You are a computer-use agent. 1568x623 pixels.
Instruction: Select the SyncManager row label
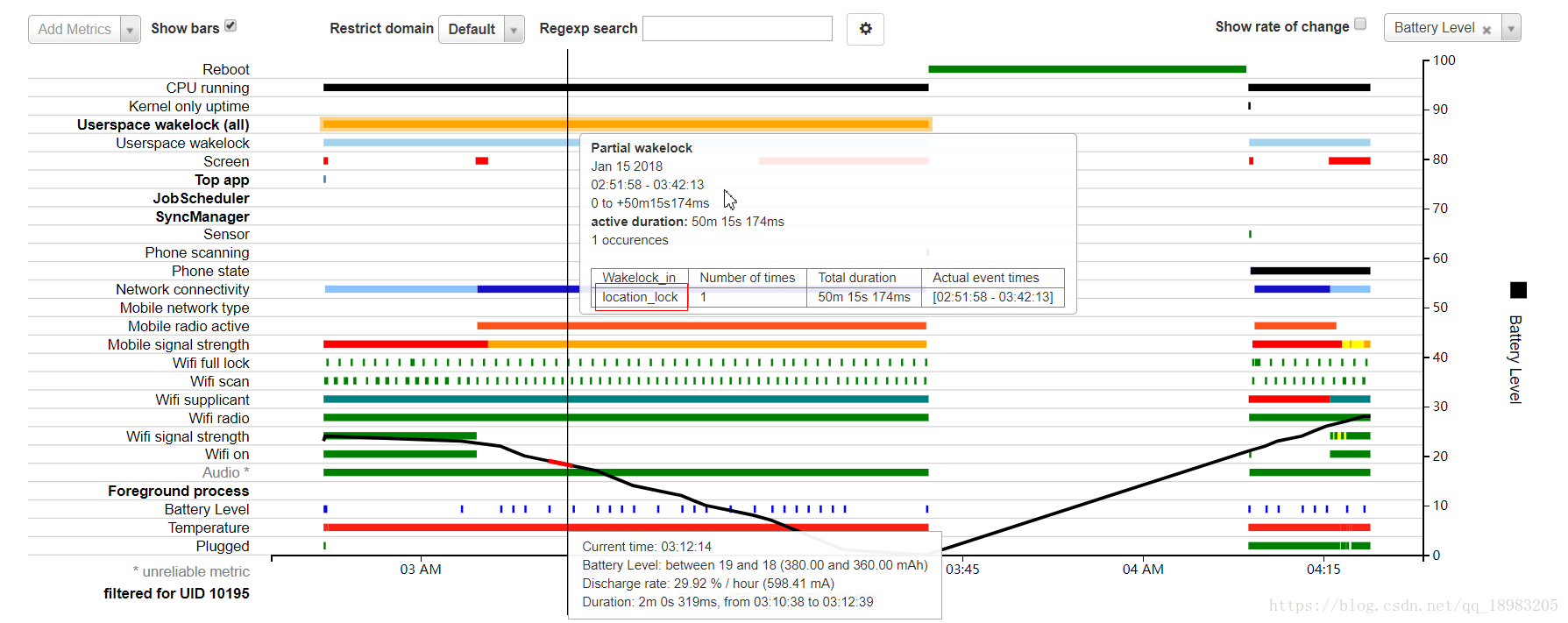point(202,216)
